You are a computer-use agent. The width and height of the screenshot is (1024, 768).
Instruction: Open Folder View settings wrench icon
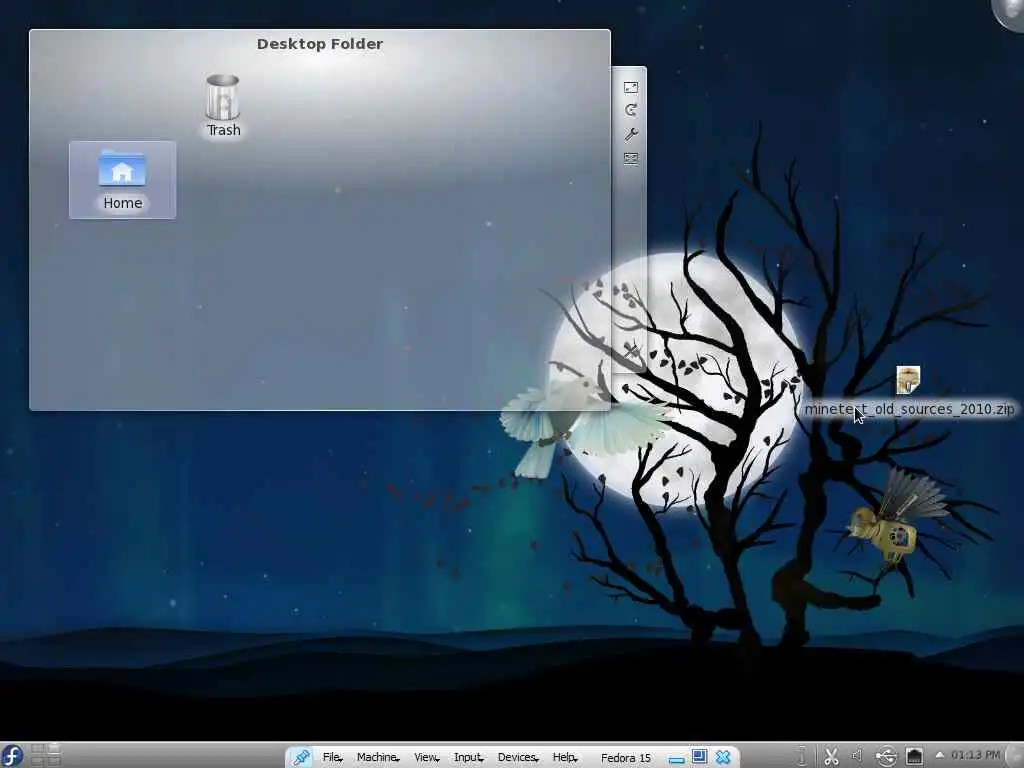631,135
